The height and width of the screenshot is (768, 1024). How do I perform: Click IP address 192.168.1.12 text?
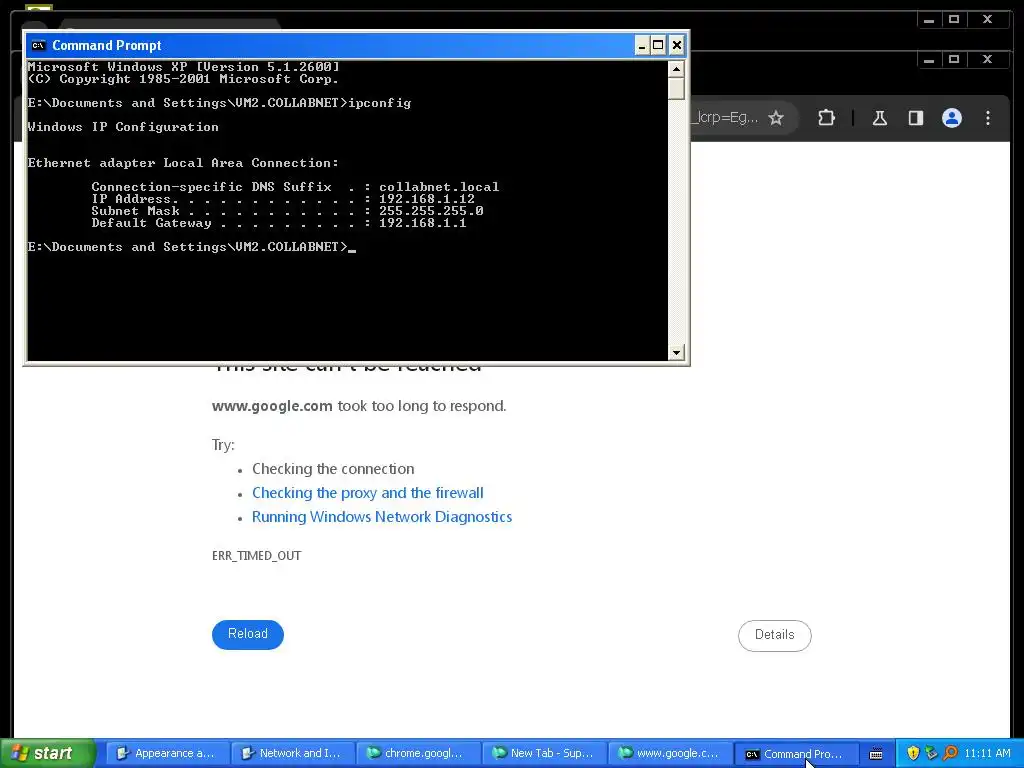pyautogui.click(x=426, y=199)
